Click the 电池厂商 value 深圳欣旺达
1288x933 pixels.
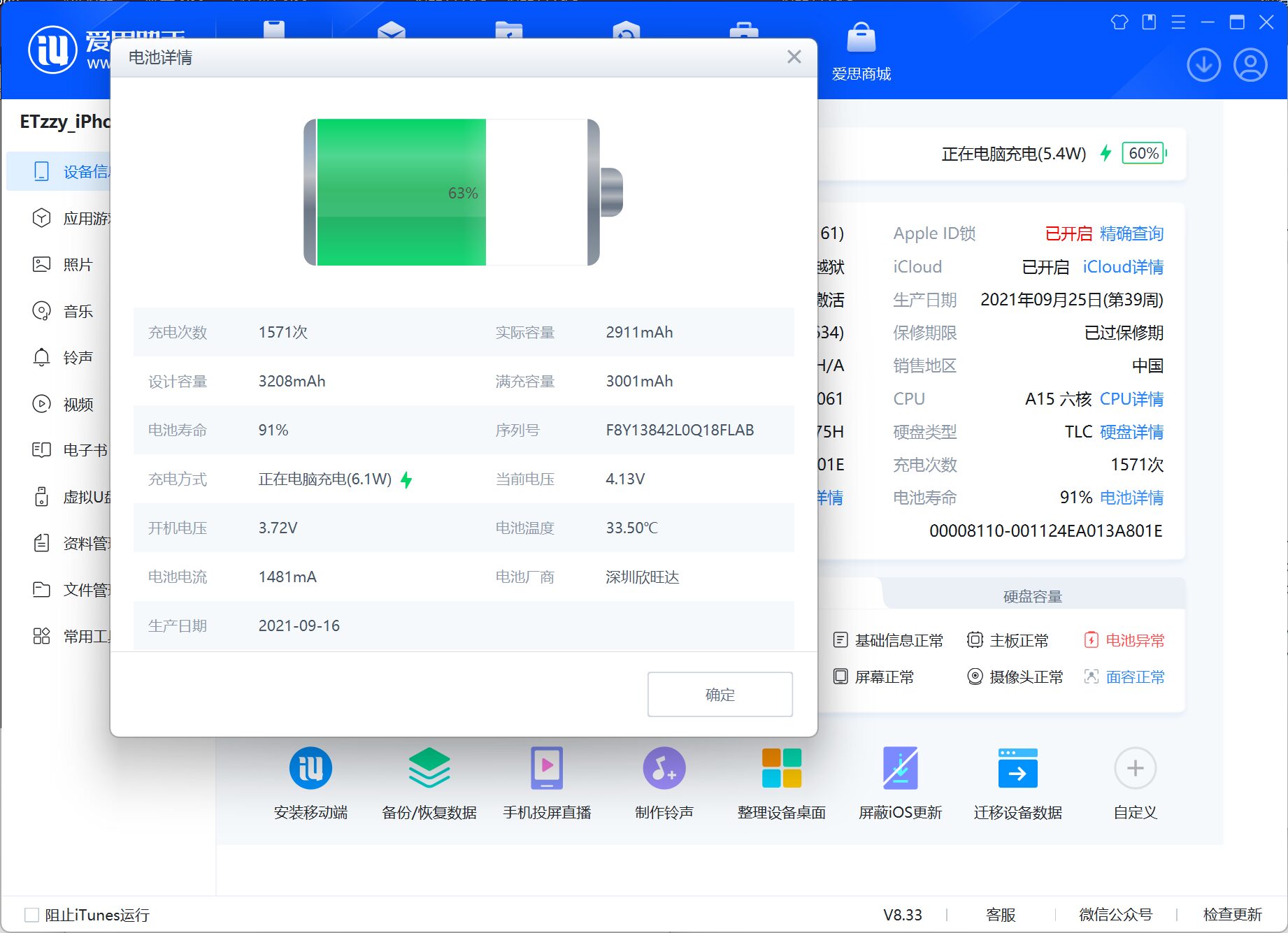[642, 577]
